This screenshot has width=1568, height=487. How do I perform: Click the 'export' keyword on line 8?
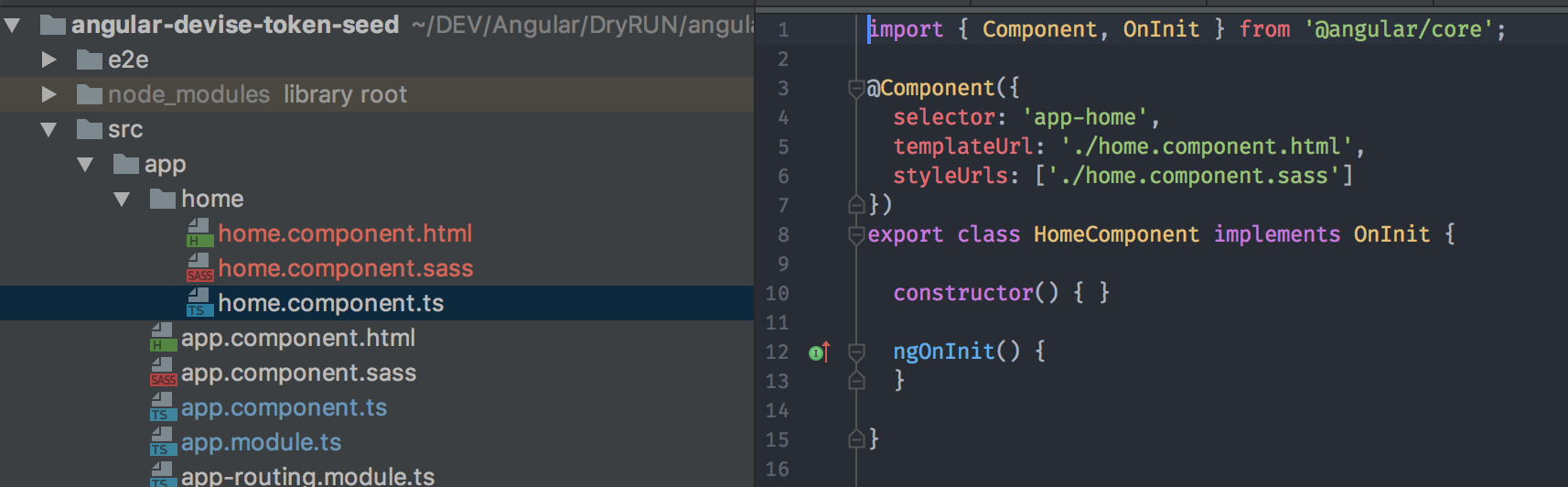point(906,234)
